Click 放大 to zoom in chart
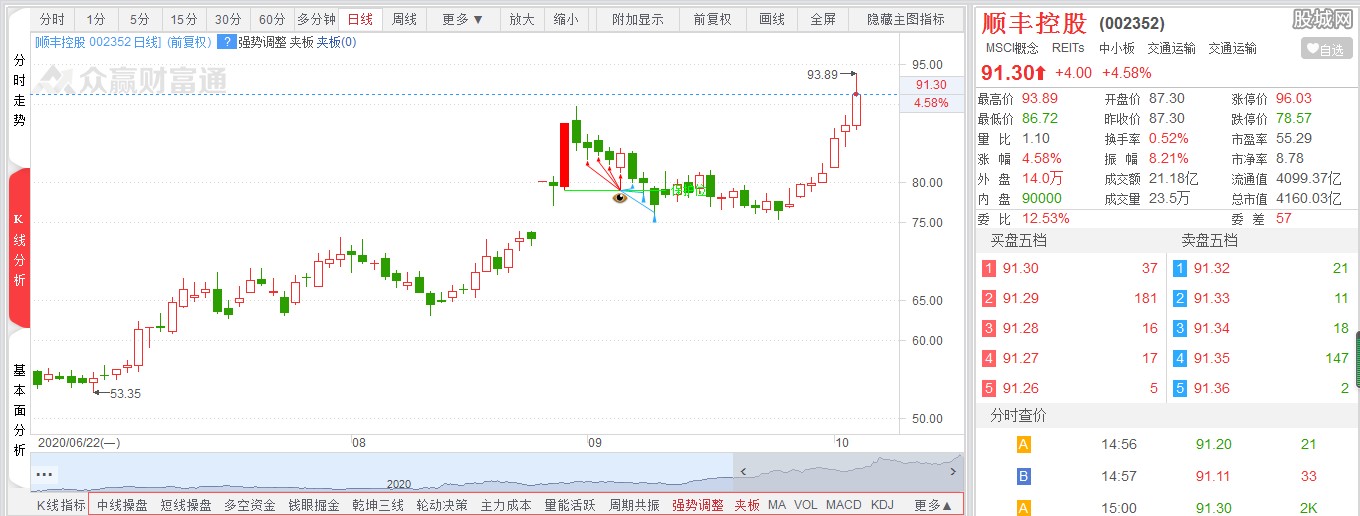This screenshot has width=1360, height=516. pos(522,19)
